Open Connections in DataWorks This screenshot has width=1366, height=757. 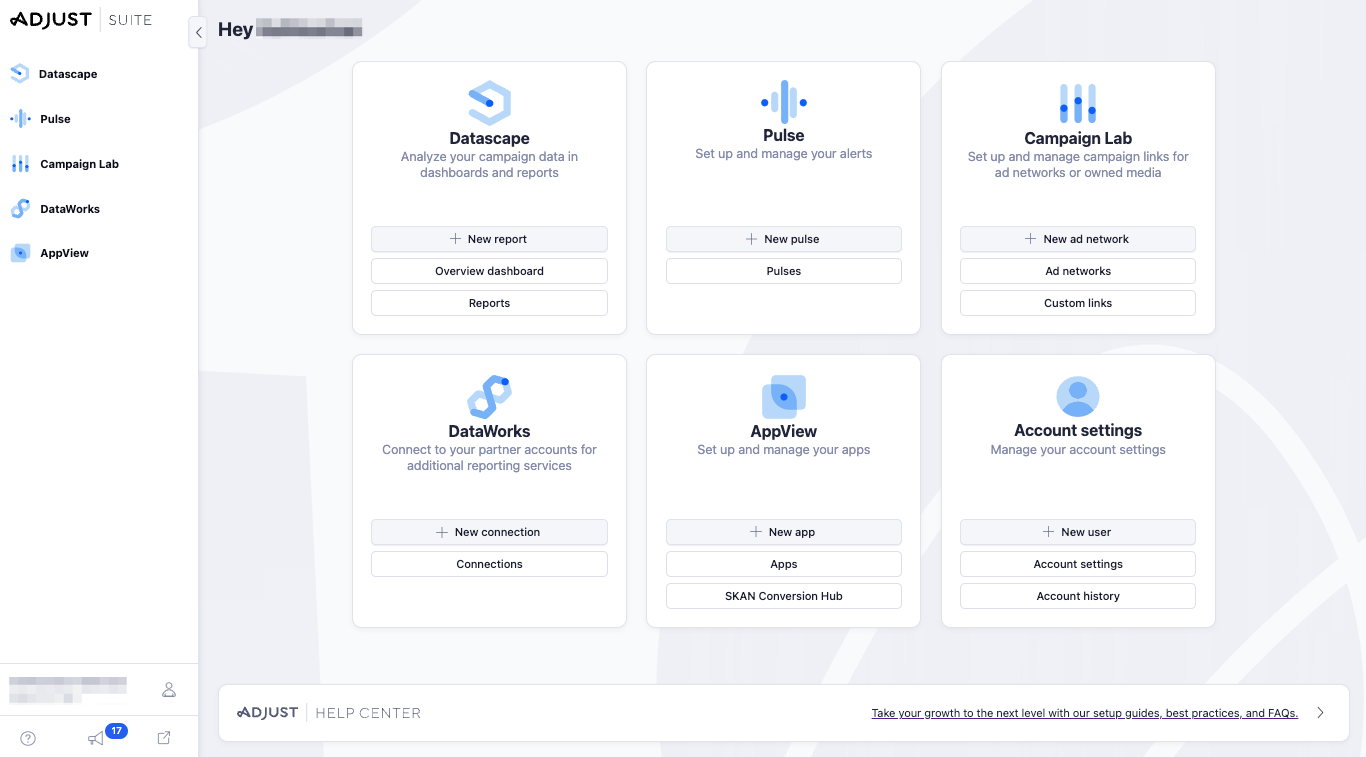(489, 564)
